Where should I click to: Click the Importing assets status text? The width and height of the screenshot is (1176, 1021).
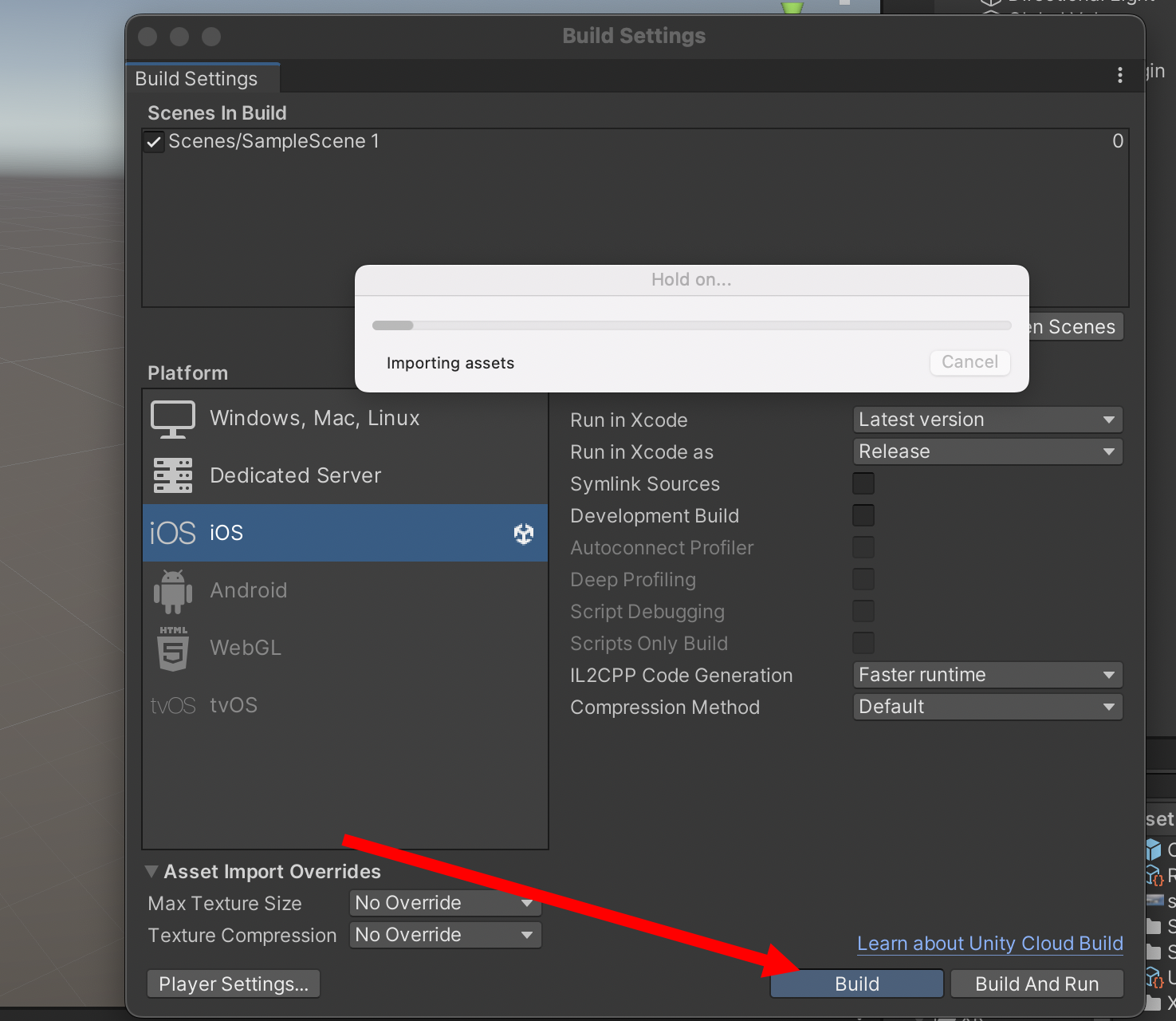pyautogui.click(x=450, y=363)
